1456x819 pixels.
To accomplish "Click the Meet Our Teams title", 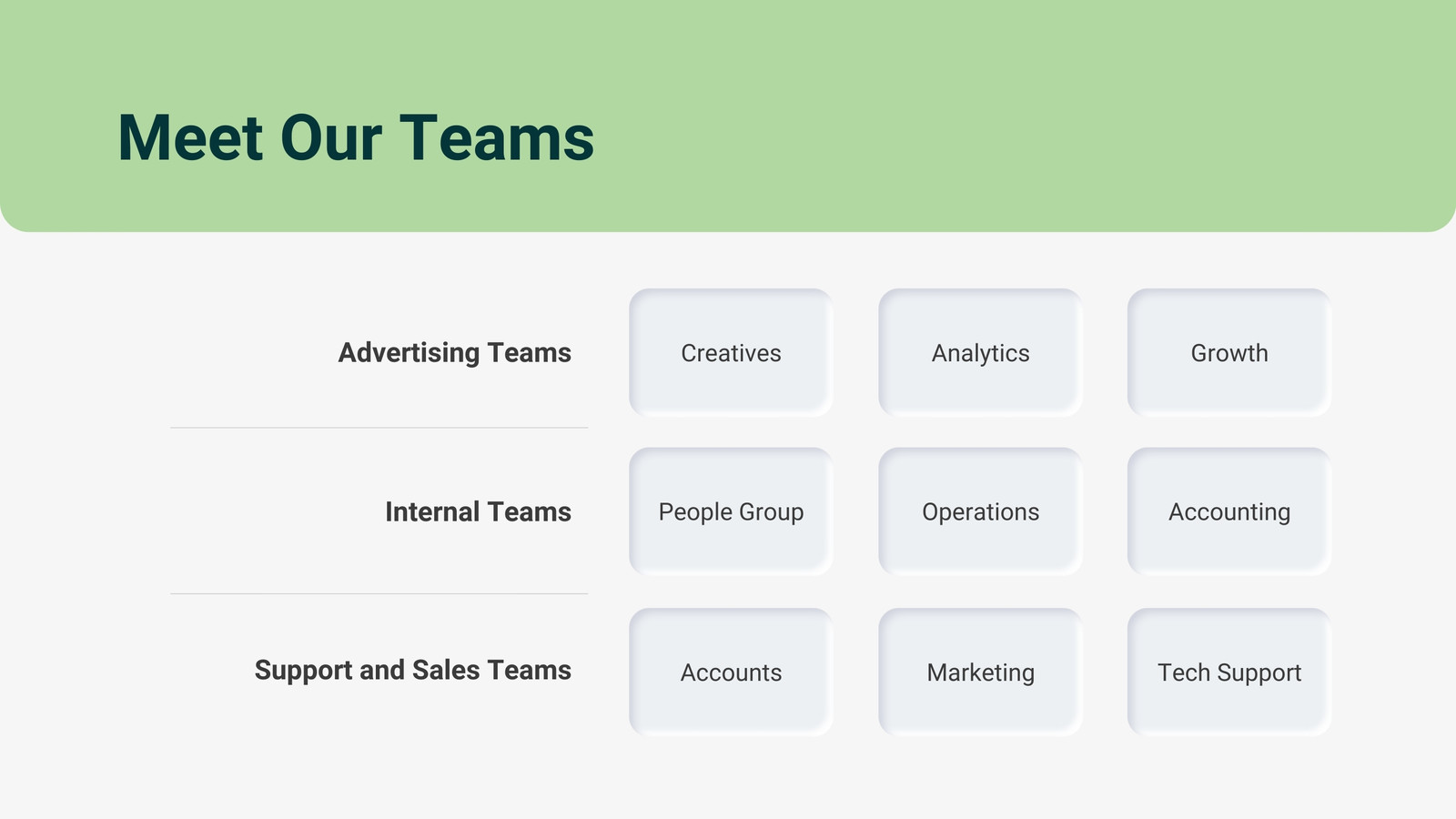I will [x=356, y=138].
